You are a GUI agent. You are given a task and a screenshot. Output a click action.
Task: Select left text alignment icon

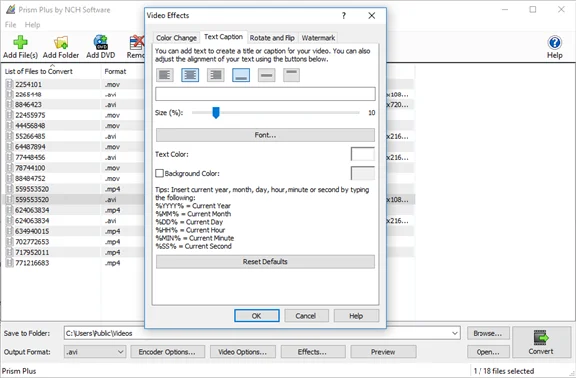(x=165, y=75)
